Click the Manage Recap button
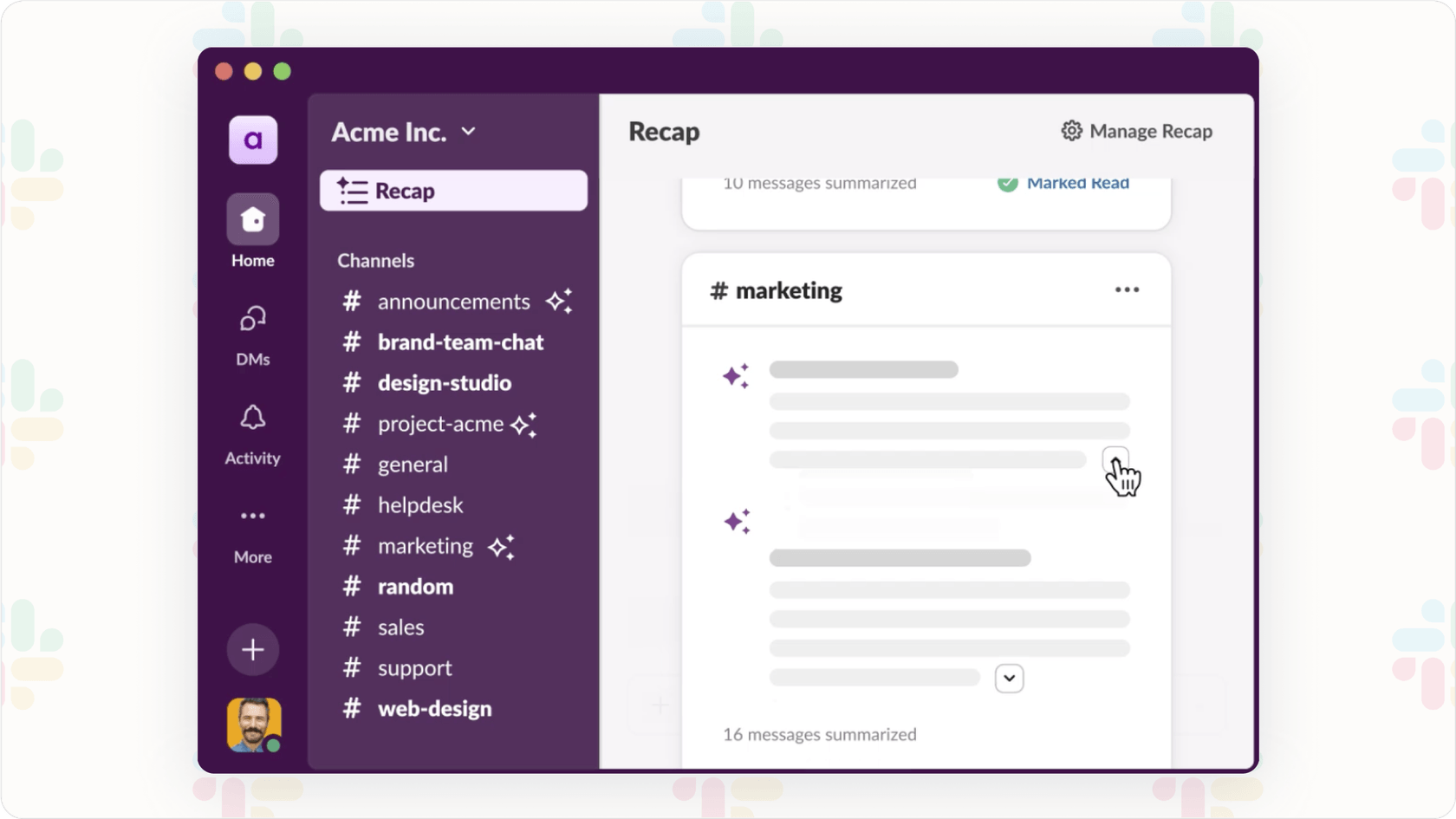Image resolution: width=1456 pixels, height=819 pixels. pyautogui.click(x=1136, y=131)
